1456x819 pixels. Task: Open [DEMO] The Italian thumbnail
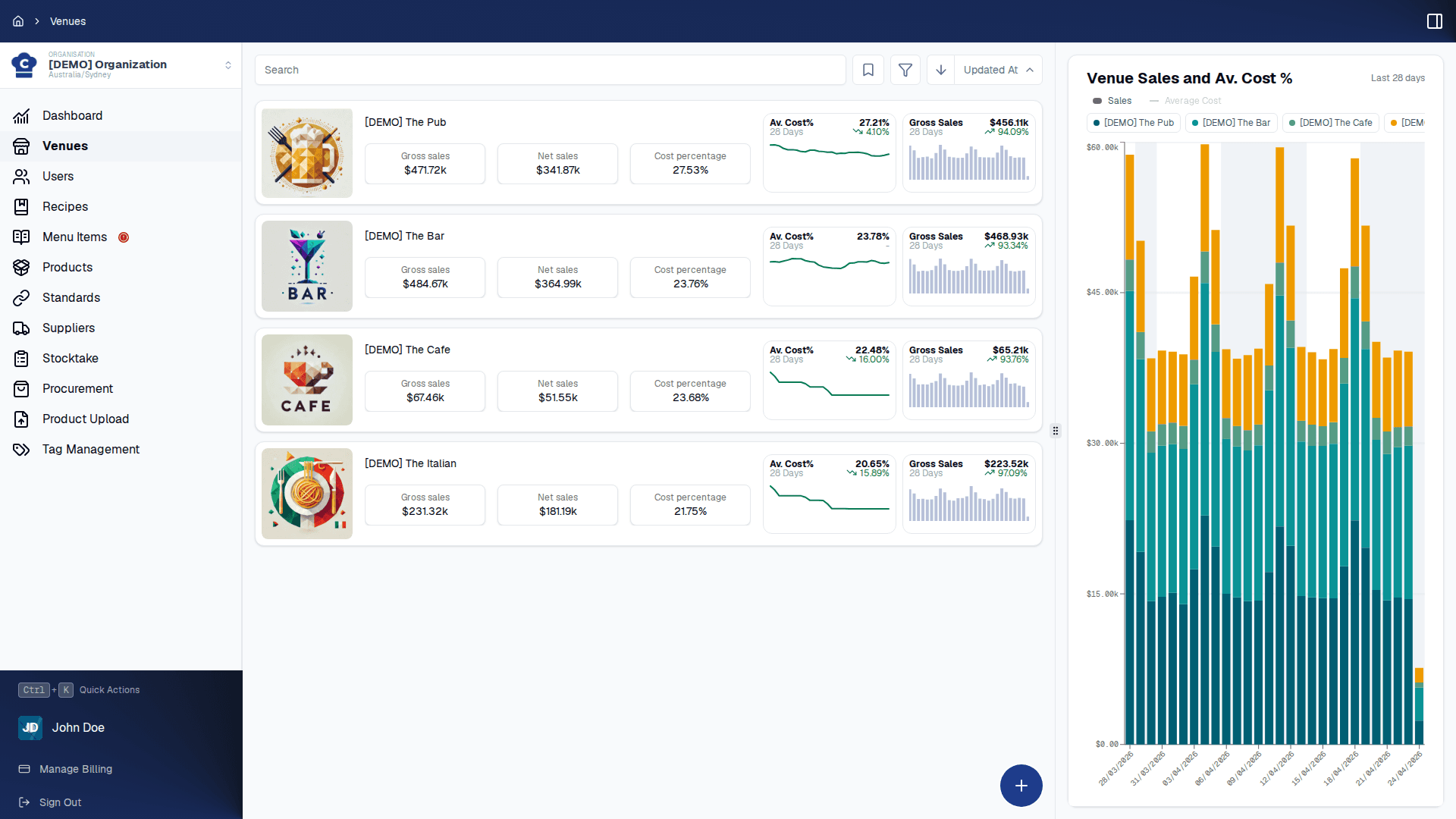point(307,494)
